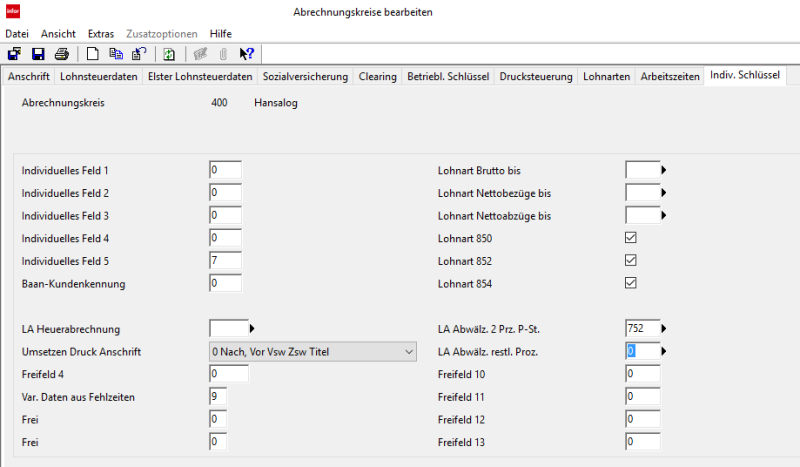
Task: Open the Hilfe menu
Action: click(220, 34)
